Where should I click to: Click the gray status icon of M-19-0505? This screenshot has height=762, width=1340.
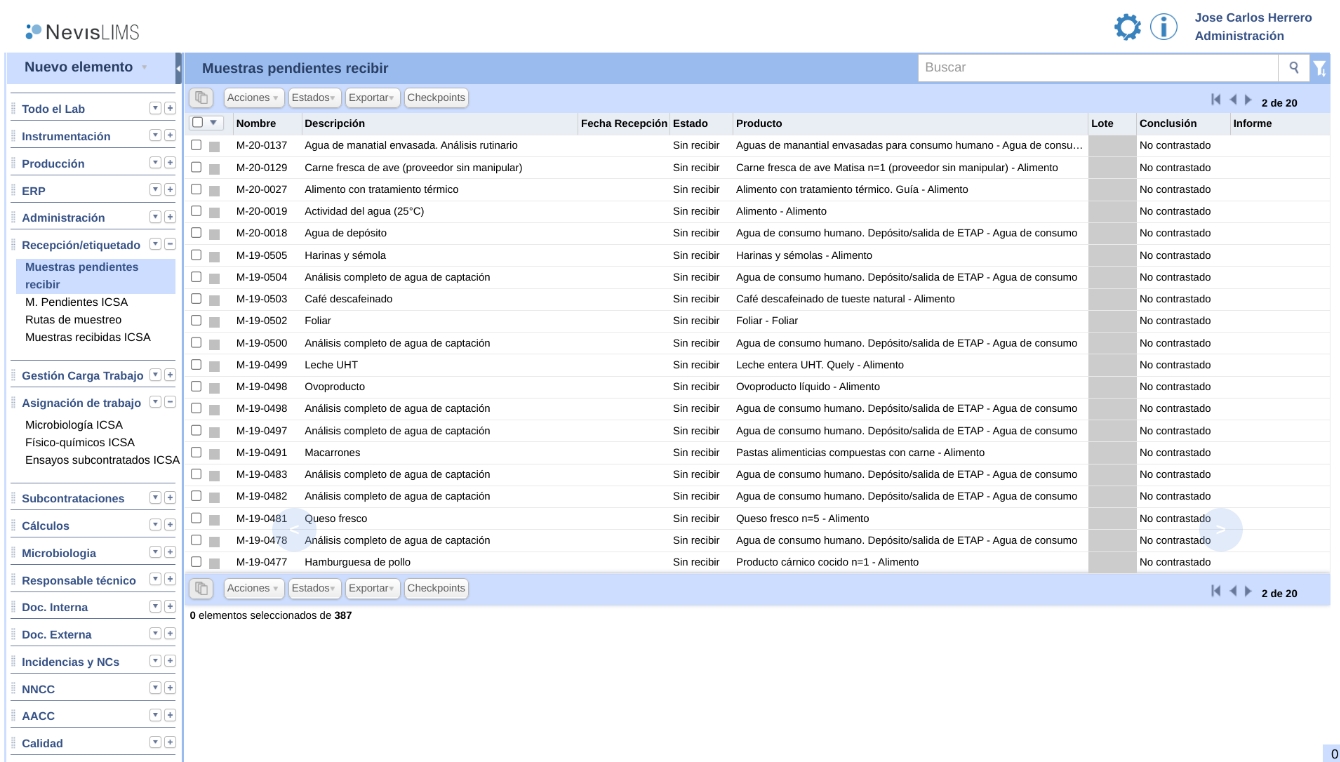click(x=214, y=256)
